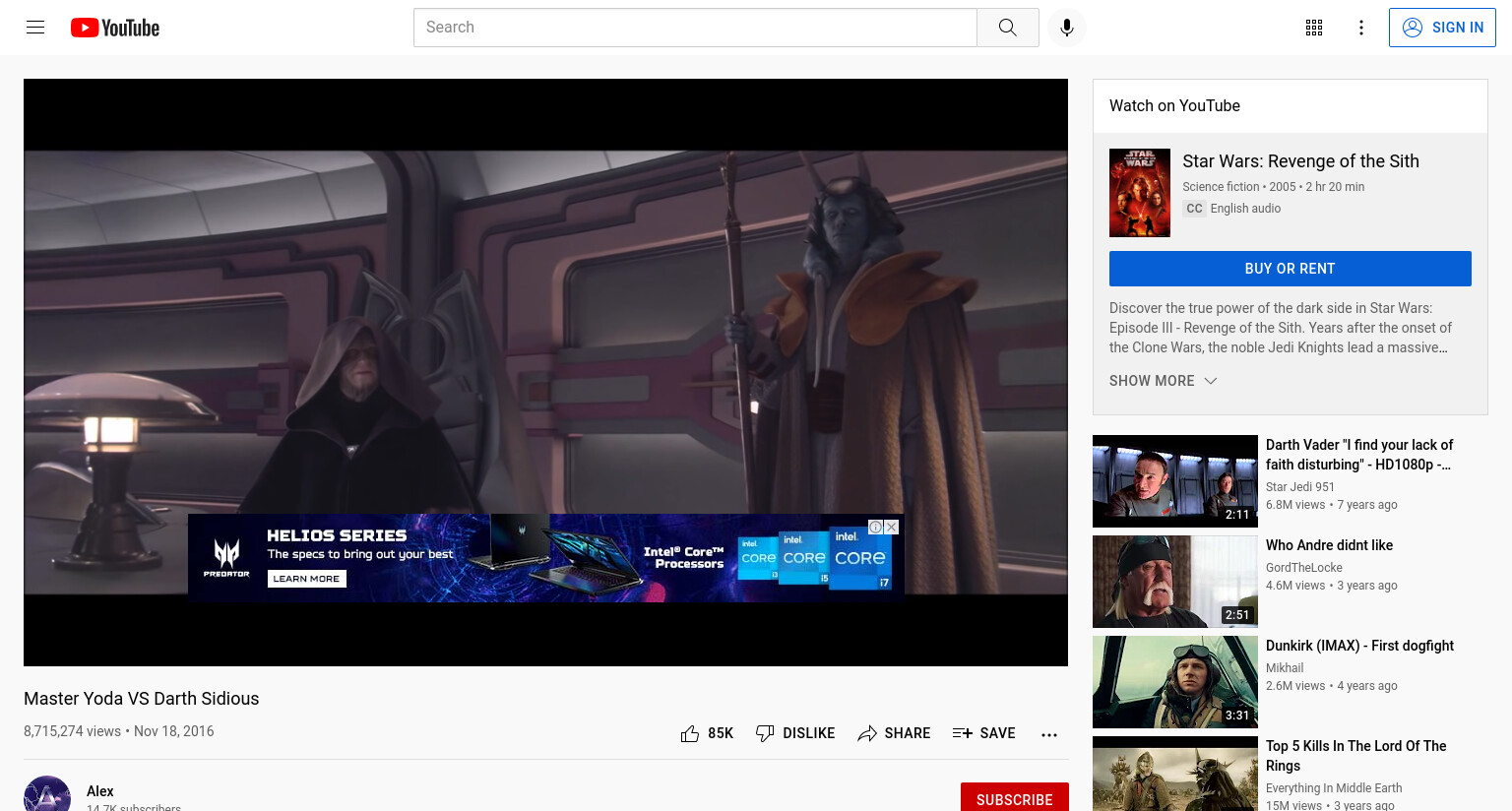The width and height of the screenshot is (1512, 811).
Task: Click GordTheLocke channel name
Action: pyautogui.click(x=1304, y=568)
